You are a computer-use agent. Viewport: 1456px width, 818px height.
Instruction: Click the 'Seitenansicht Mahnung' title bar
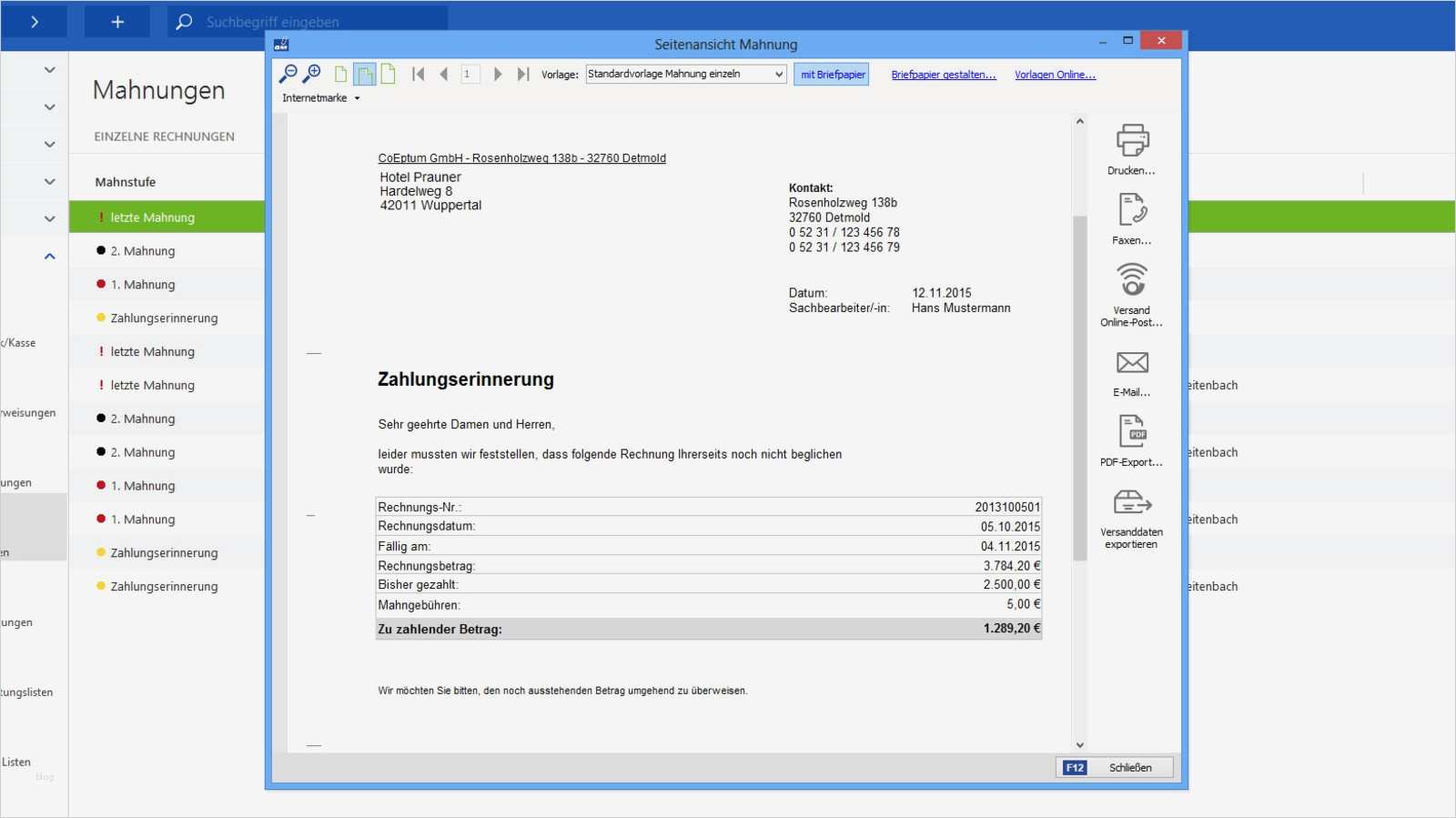click(x=726, y=44)
